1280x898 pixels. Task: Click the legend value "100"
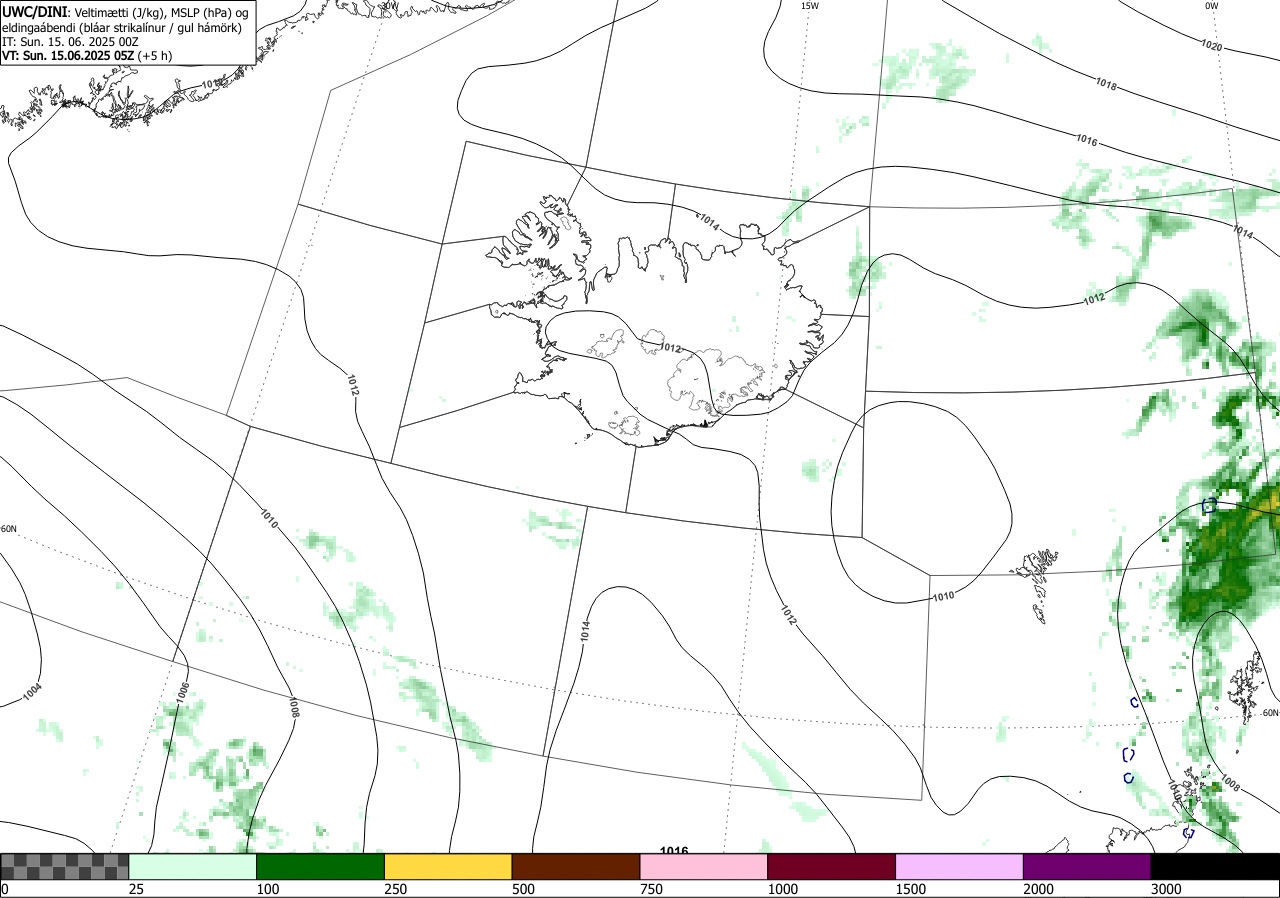click(268, 889)
